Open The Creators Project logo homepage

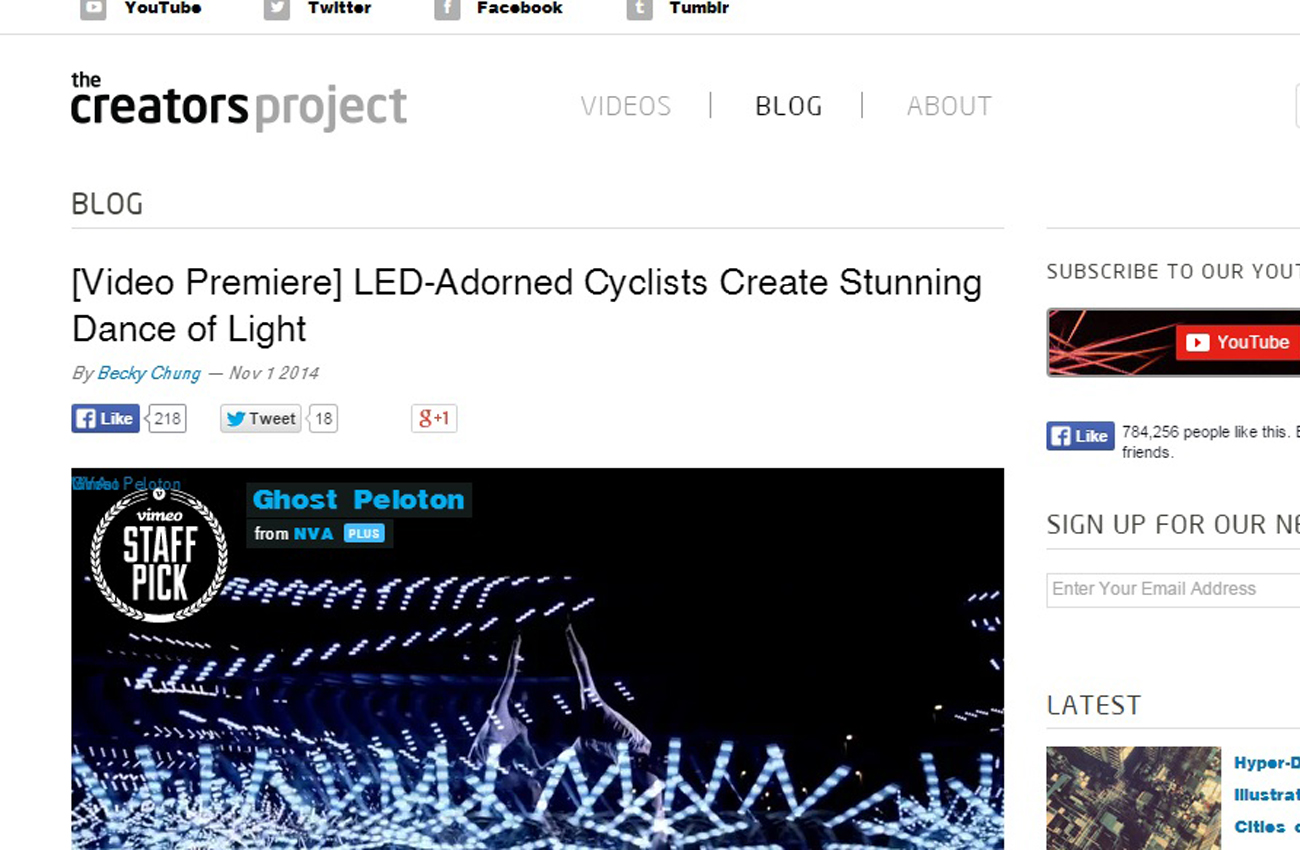[238, 102]
